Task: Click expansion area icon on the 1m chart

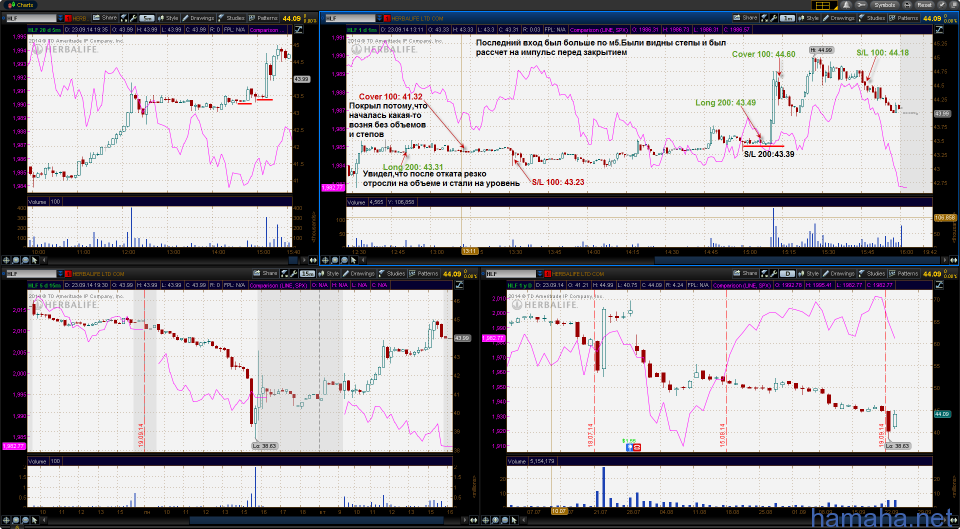Action: coord(939,29)
